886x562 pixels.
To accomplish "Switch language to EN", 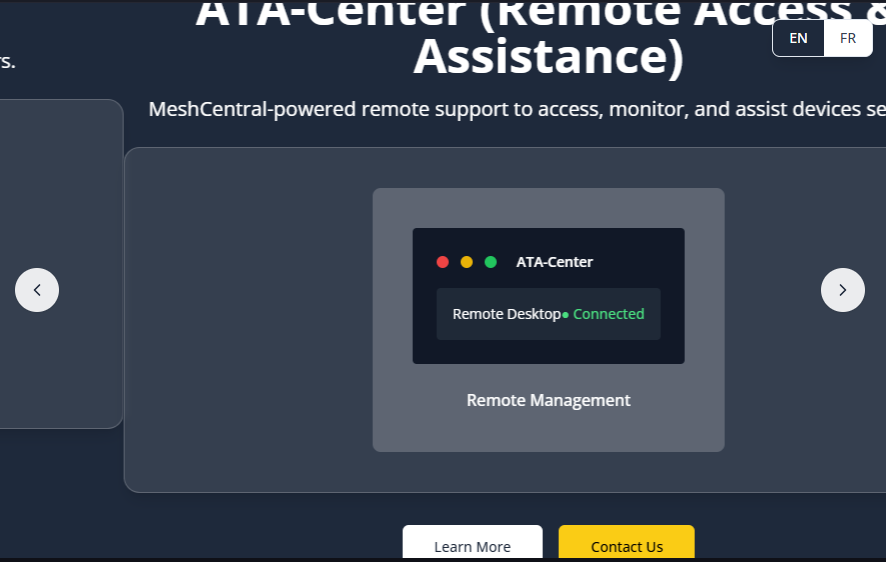I will pyautogui.click(x=798, y=38).
